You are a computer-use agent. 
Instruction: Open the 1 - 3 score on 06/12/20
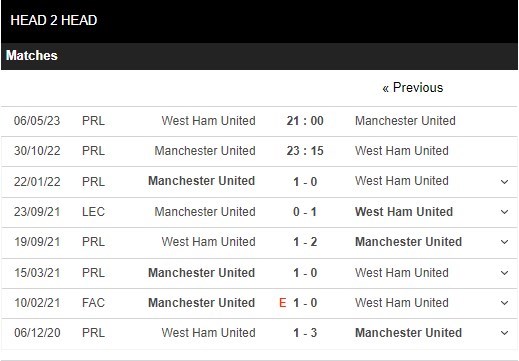(305, 333)
